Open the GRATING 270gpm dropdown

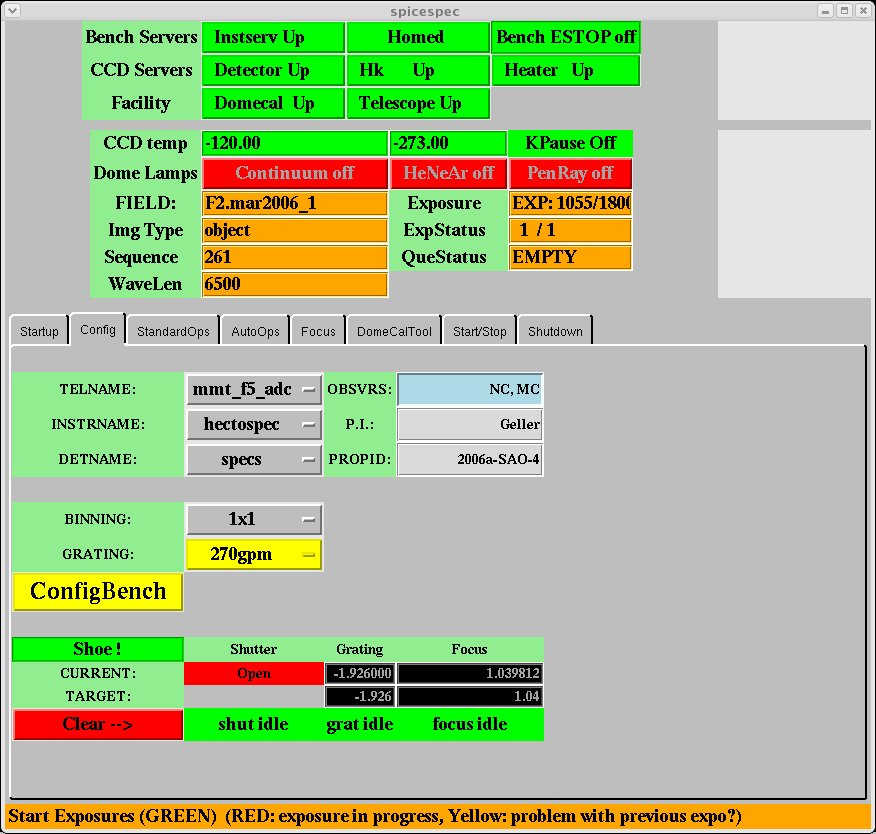[254, 554]
